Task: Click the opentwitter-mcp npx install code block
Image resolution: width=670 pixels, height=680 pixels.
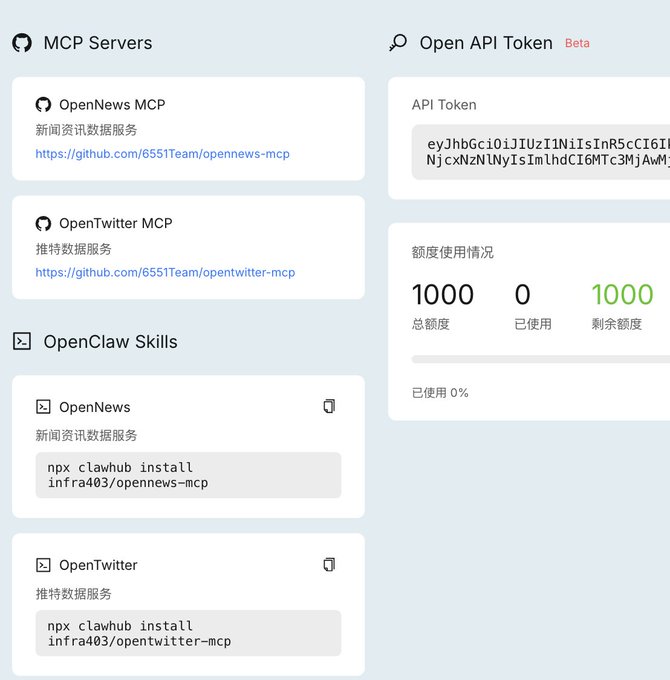Action: tap(188, 633)
